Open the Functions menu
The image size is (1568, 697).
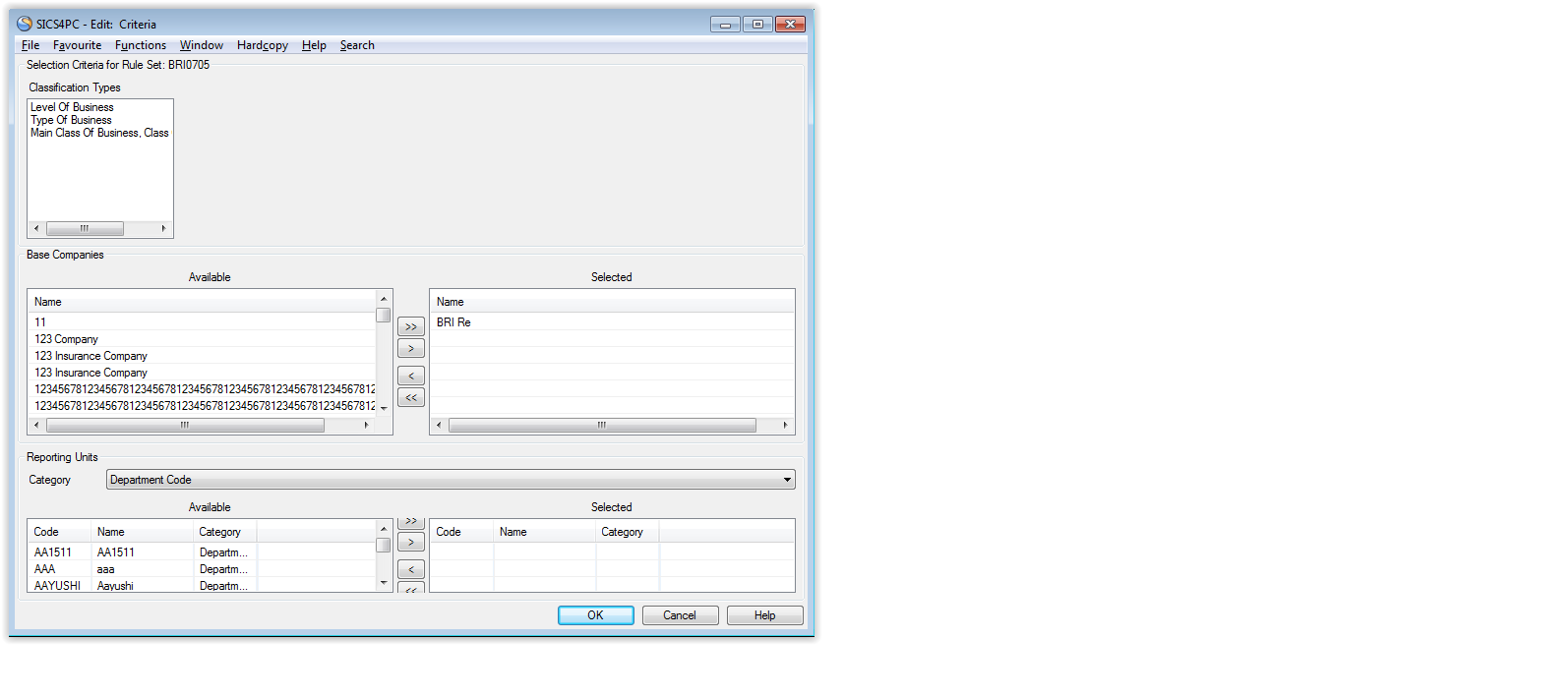(140, 45)
